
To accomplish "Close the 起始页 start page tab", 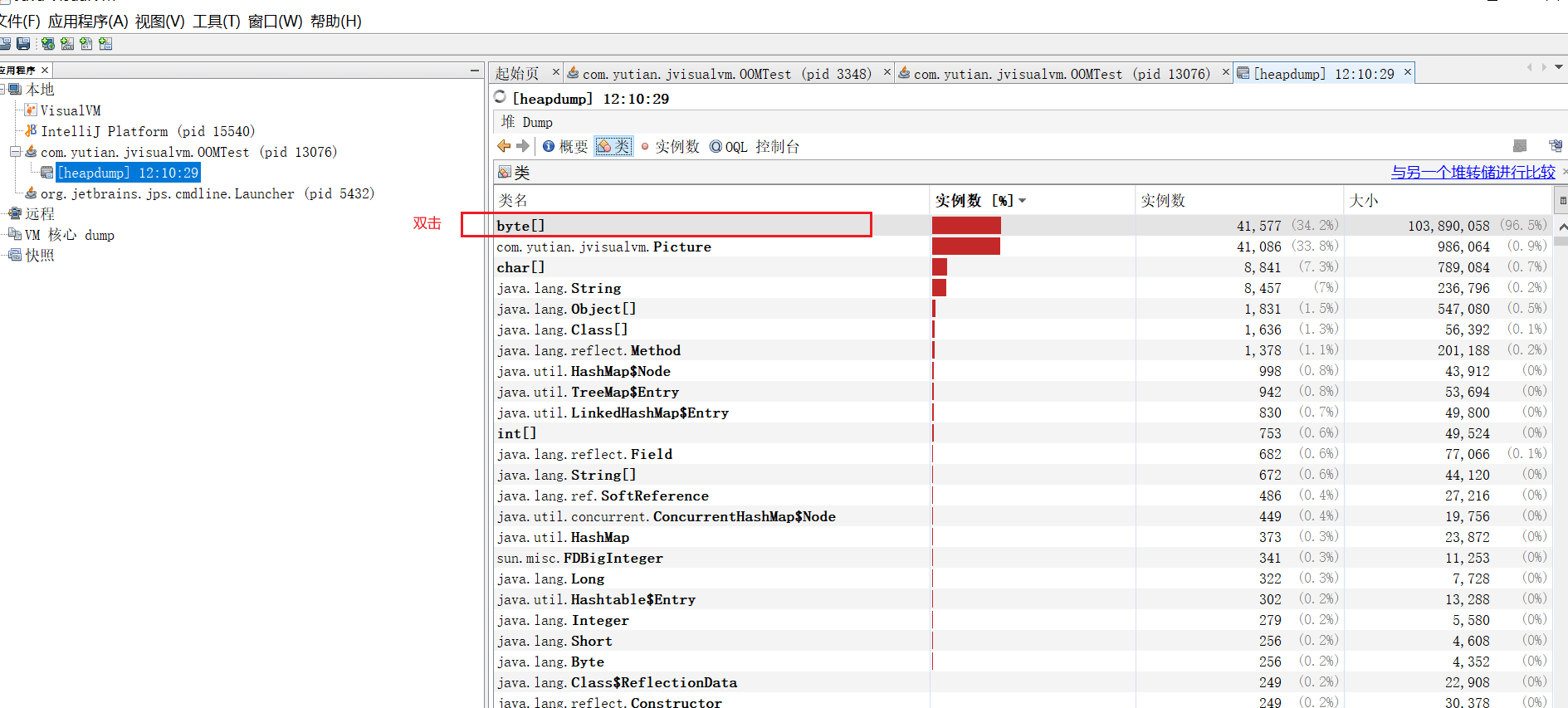I will tap(556, 72).
